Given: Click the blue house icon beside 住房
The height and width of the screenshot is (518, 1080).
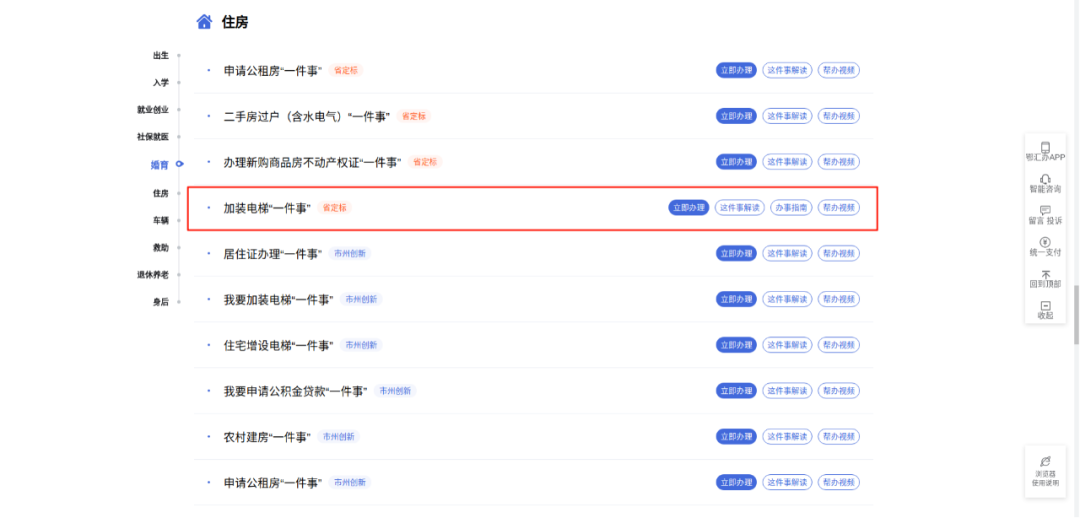Looking at the screenshot, I should (204, 21).
